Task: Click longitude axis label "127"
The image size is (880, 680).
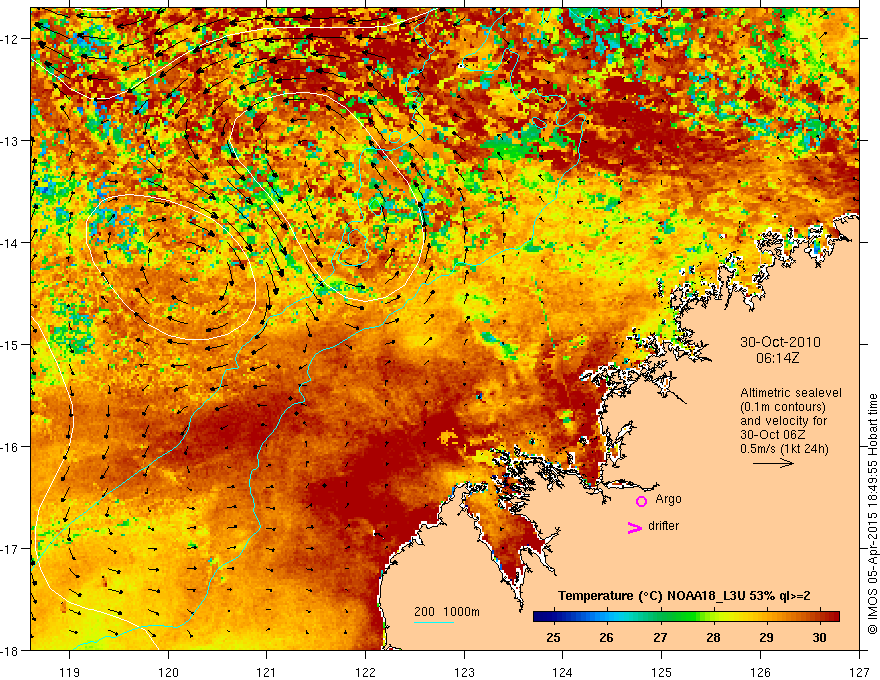Action: point(859,672)
